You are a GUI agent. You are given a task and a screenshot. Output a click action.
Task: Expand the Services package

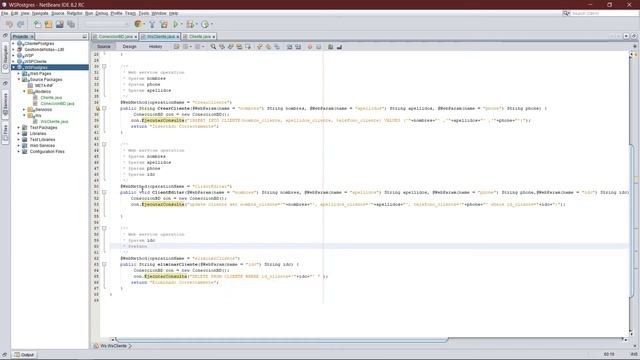(x=24, y=109)
